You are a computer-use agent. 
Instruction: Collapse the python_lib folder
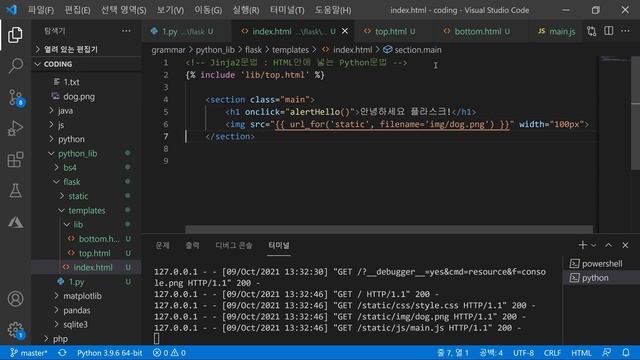[78, 153]
